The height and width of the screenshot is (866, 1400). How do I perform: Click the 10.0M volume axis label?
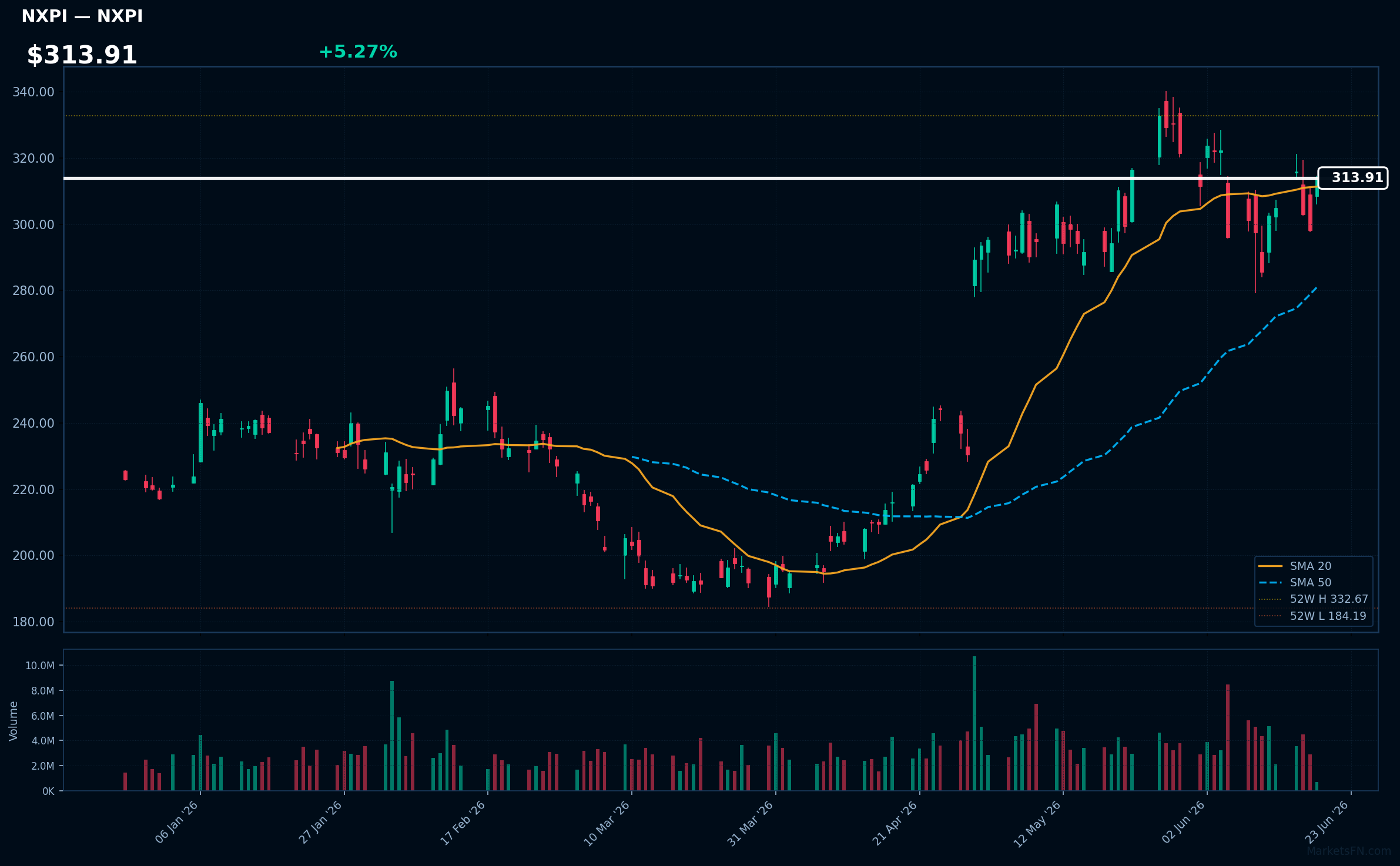tap(40, 666)
